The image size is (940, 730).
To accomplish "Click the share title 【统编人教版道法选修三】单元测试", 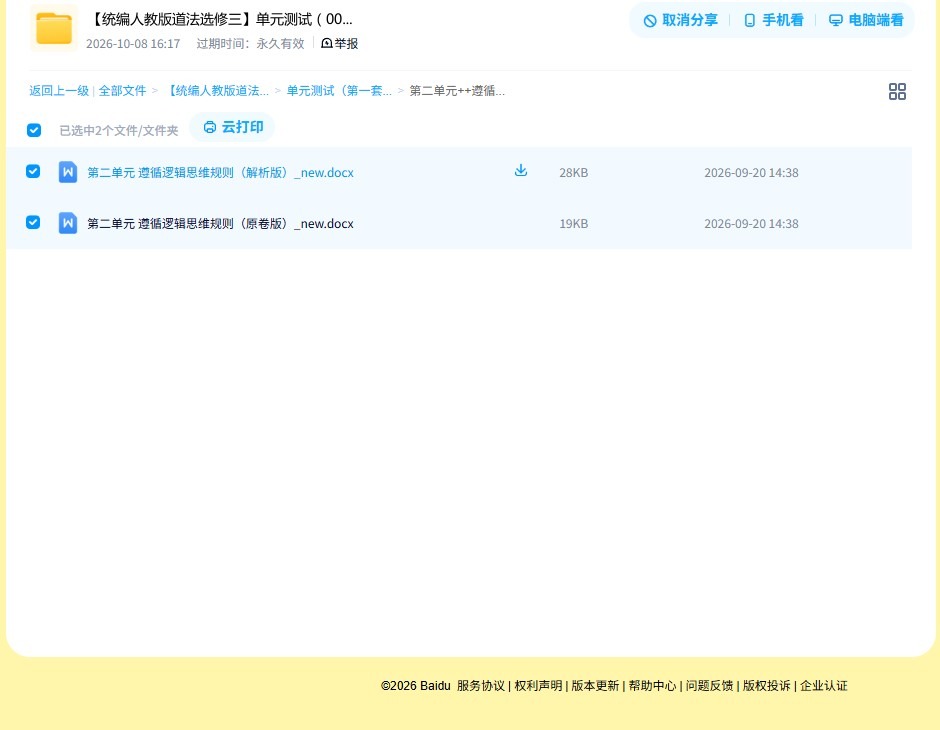I will click(220, 19).
